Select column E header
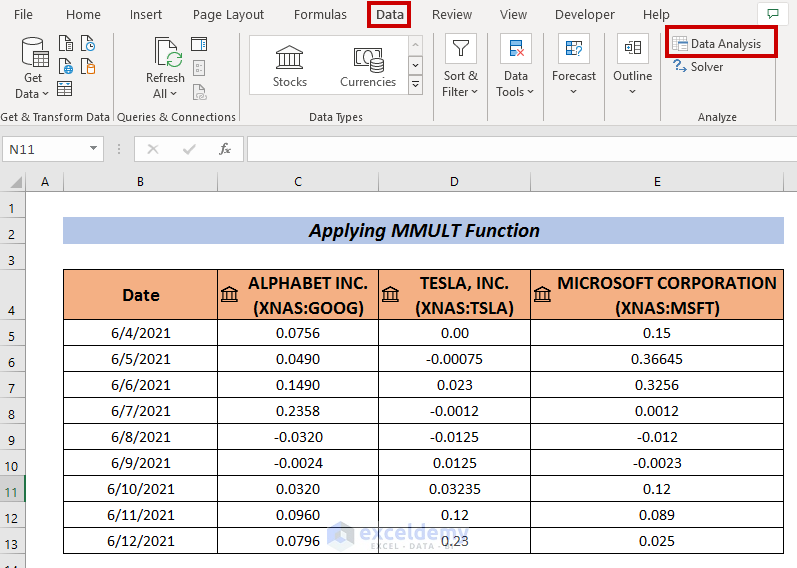 (657, 182)
